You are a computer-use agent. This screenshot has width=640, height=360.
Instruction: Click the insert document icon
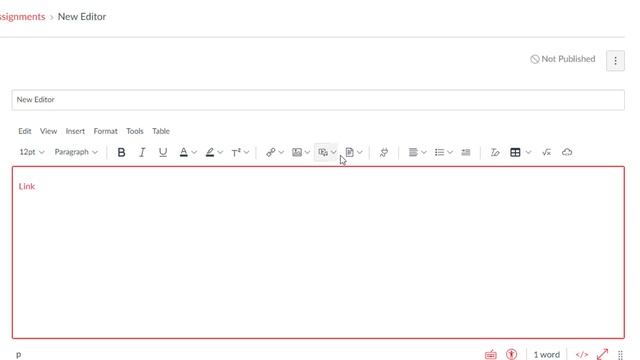click(x=349, y=152)
